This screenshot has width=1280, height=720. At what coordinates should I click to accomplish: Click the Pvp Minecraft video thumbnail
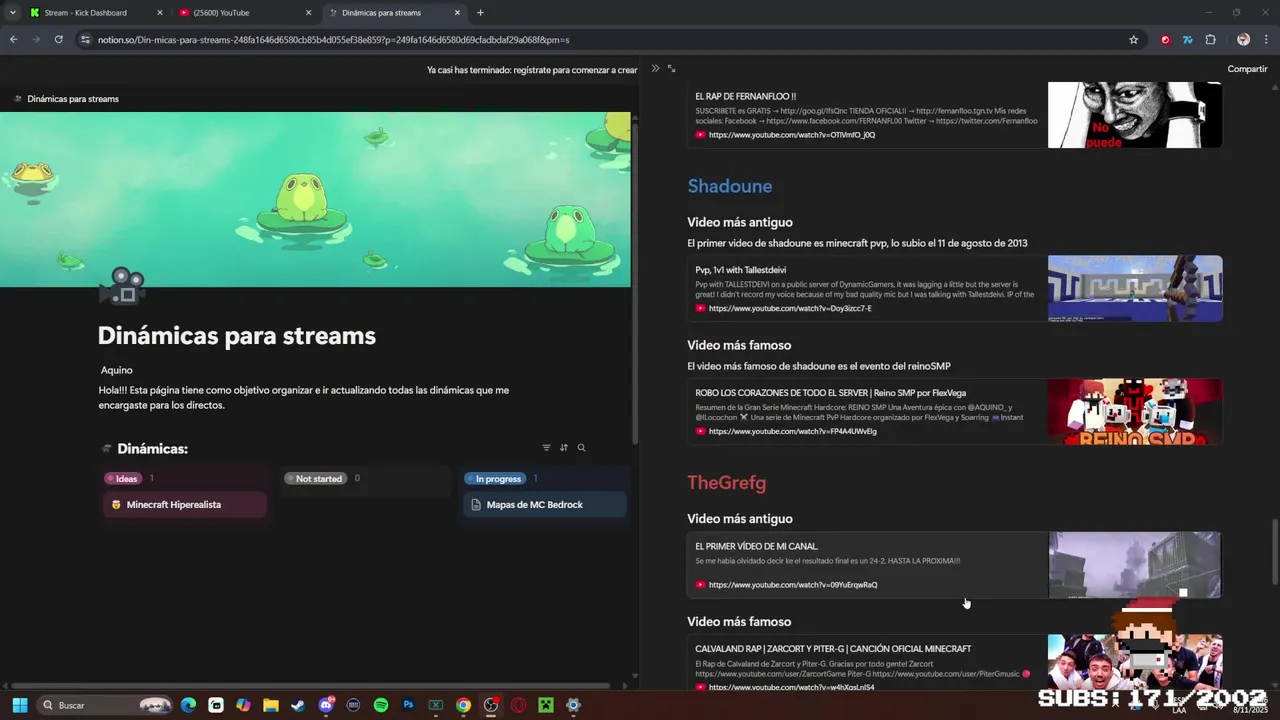pos(1134,288)
